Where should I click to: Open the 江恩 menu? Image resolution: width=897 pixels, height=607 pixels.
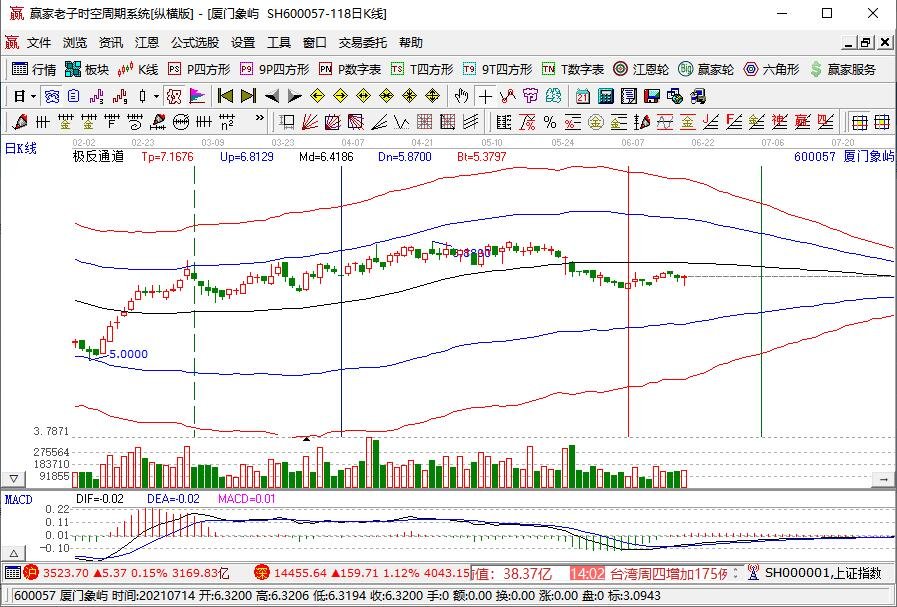tap(147, 42)
